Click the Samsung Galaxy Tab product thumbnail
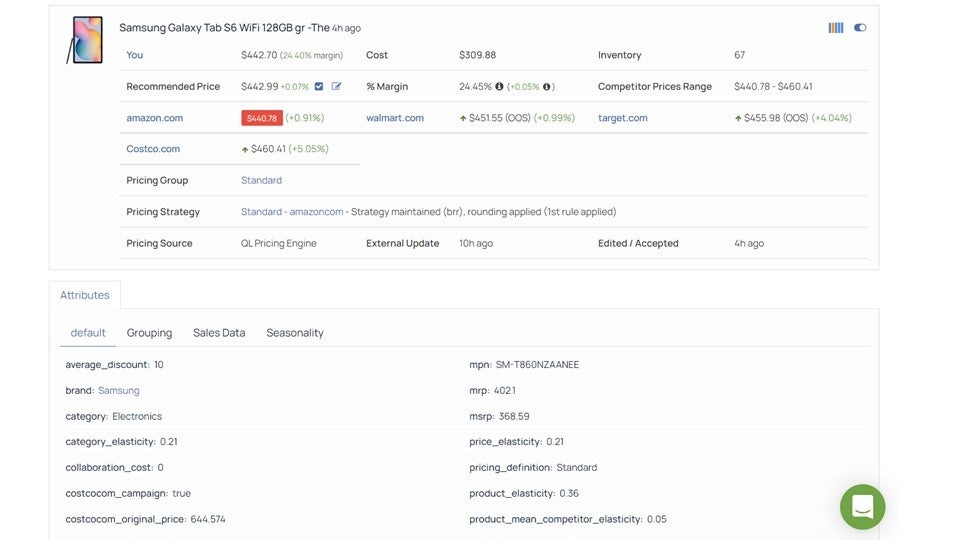Image resolution: width=960 pixels, height=540 pixels. (84, 40)
